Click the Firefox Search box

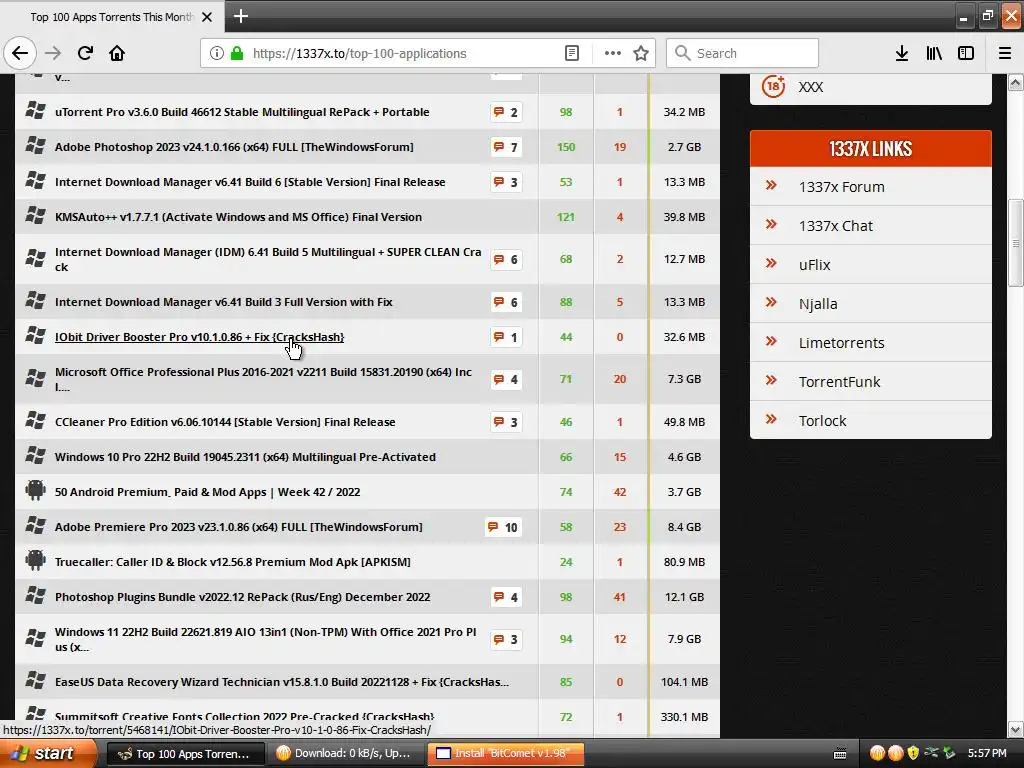[743, 53]
